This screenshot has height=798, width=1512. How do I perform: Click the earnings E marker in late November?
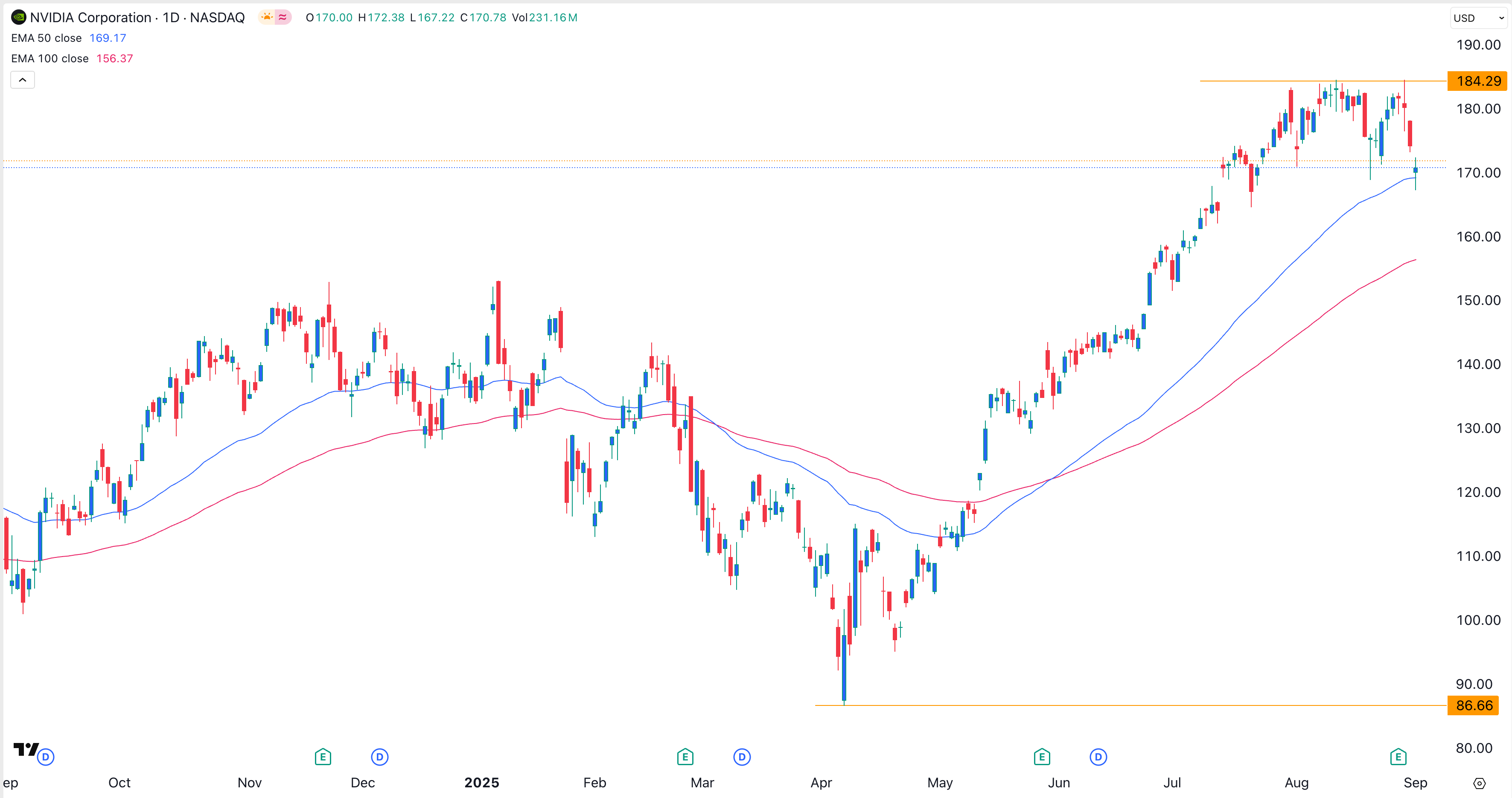tap(323, 757)
